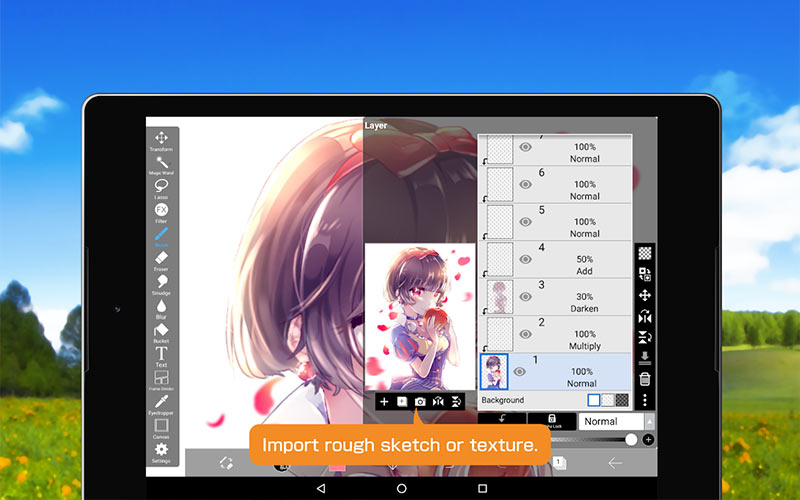Click flip vertical in the right layer toolbar
The image size is (800, 500).
pos(645,337)
